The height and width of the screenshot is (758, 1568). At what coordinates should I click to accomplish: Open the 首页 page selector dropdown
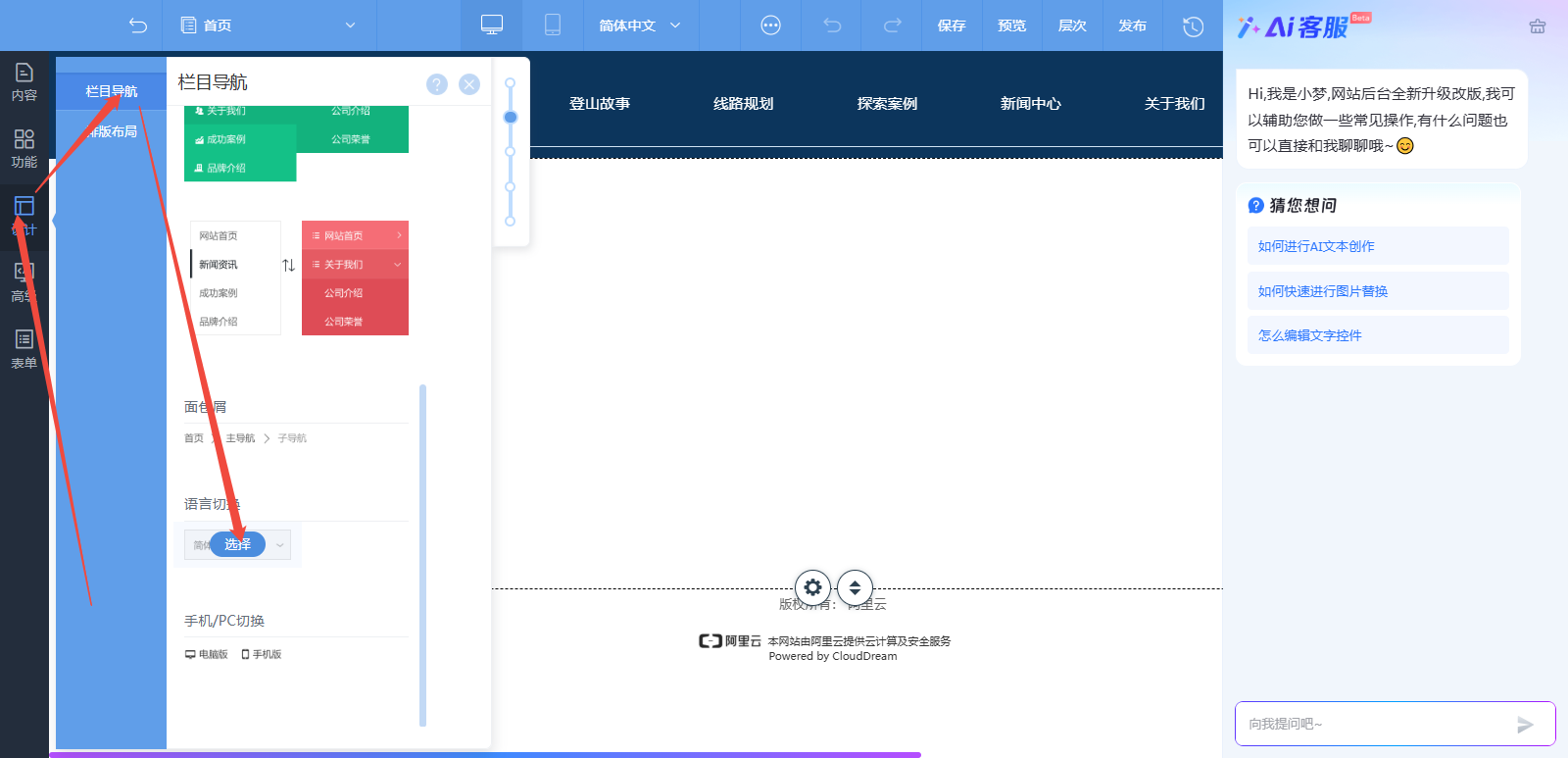[269, 25]
